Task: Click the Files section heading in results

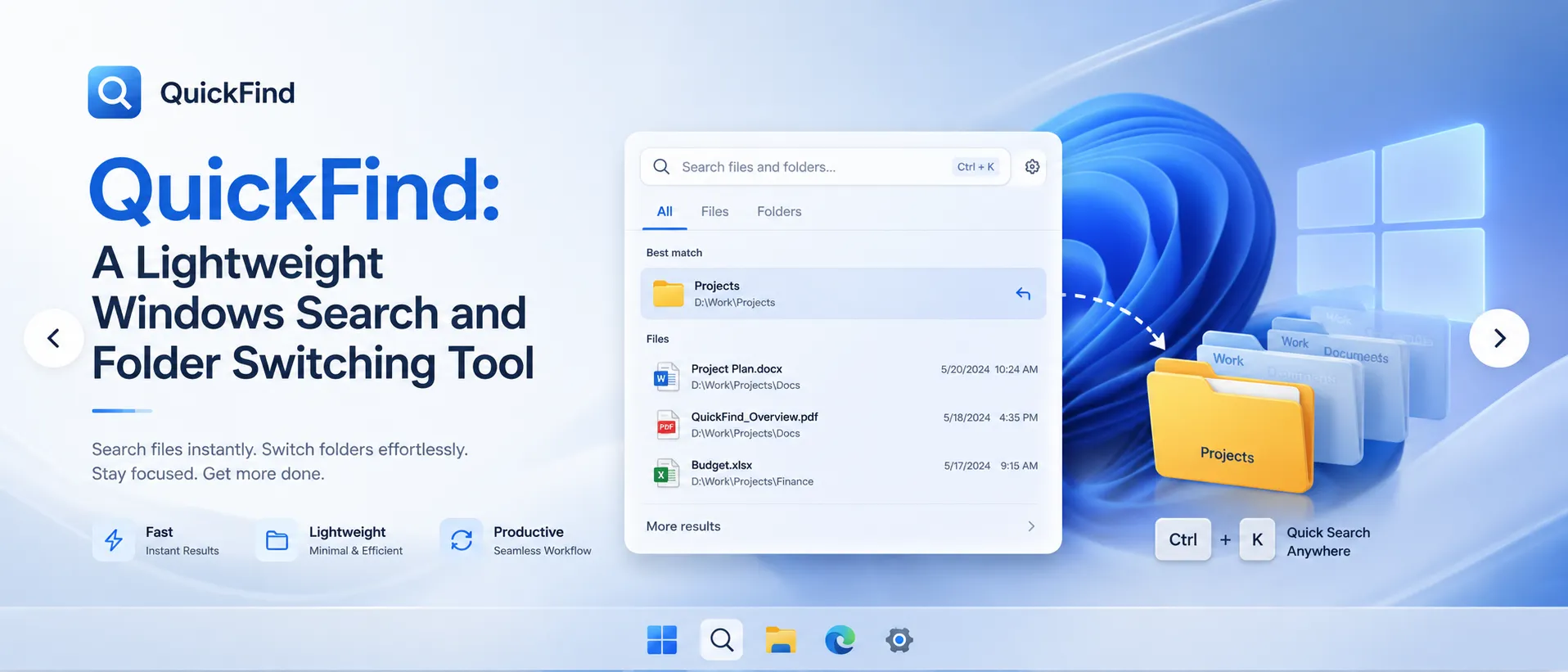Action: [x=658, y=339]
